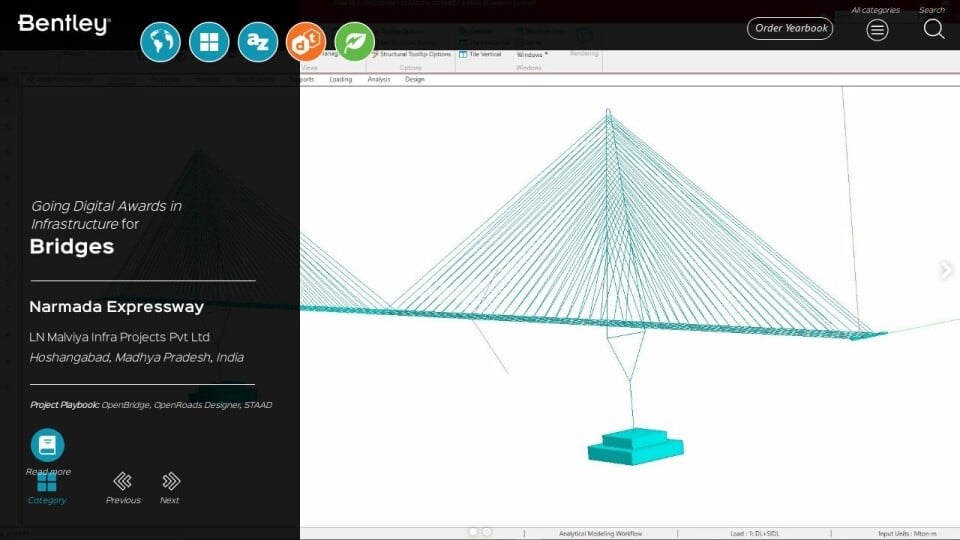Viewport: 960px width, 540px height.
Task: Click the 'Search' label in header
Action: [932, 10]
